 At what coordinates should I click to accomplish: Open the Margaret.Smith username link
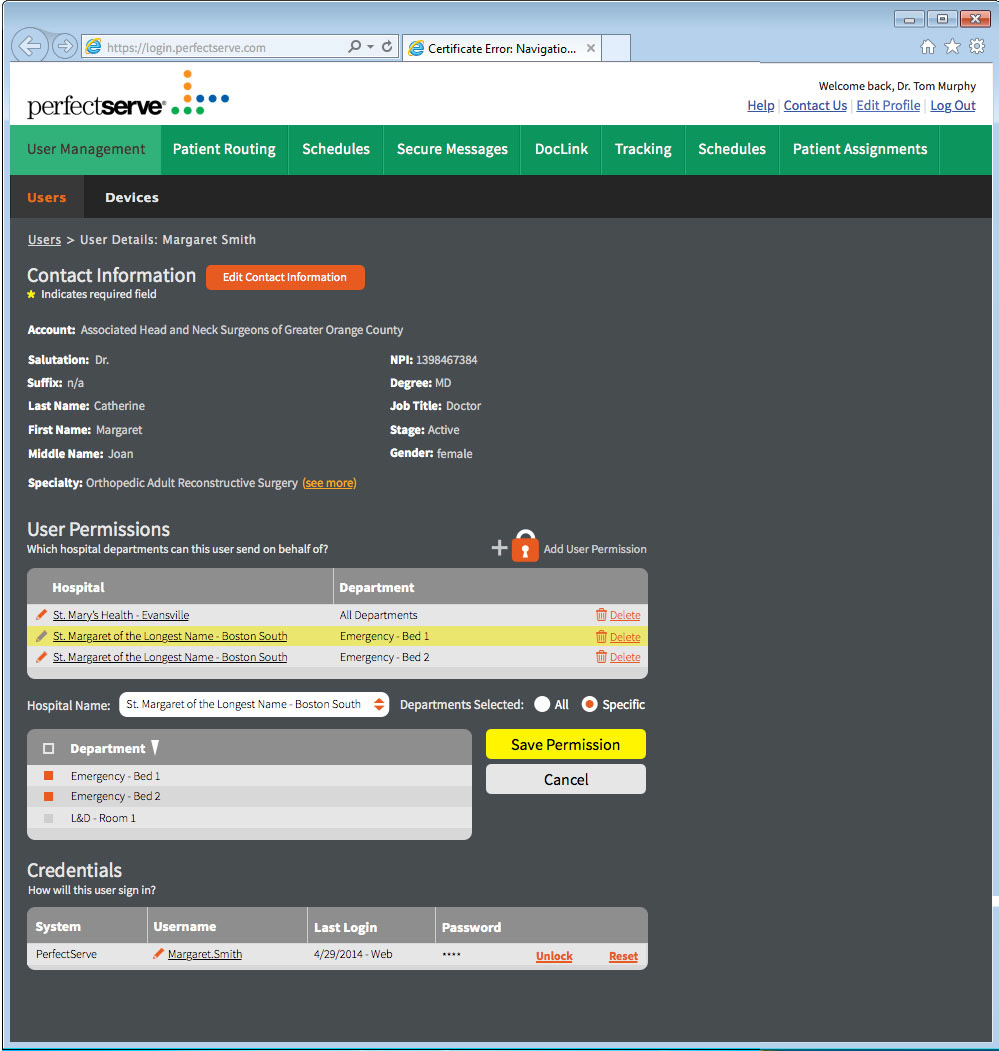tap(204, 954)
